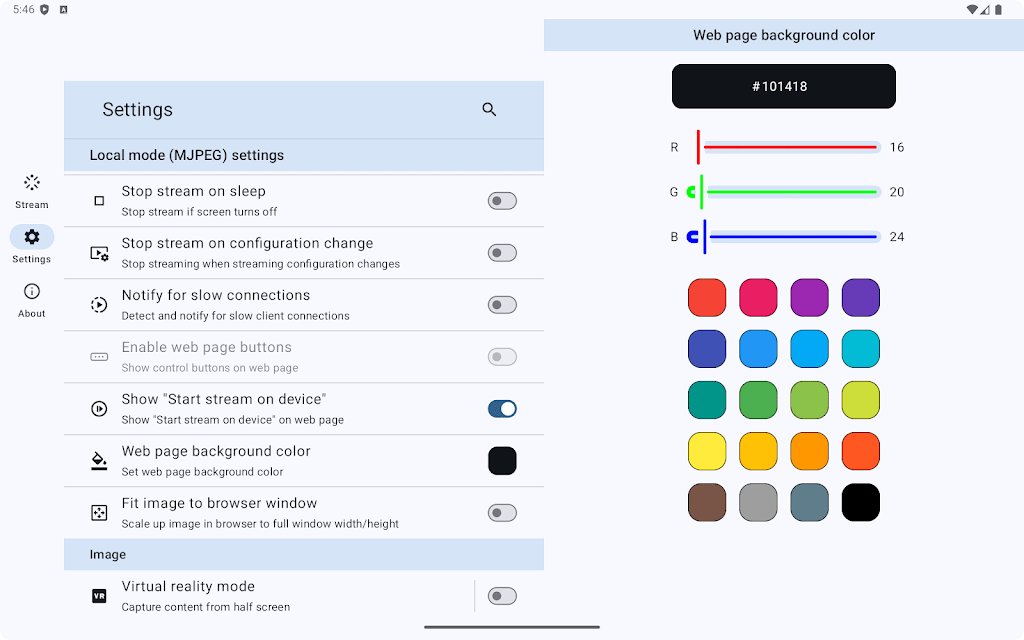Screen dimensions: 1024x640
Task: Toggle Virtual reality mode switch
Action: 502,596
